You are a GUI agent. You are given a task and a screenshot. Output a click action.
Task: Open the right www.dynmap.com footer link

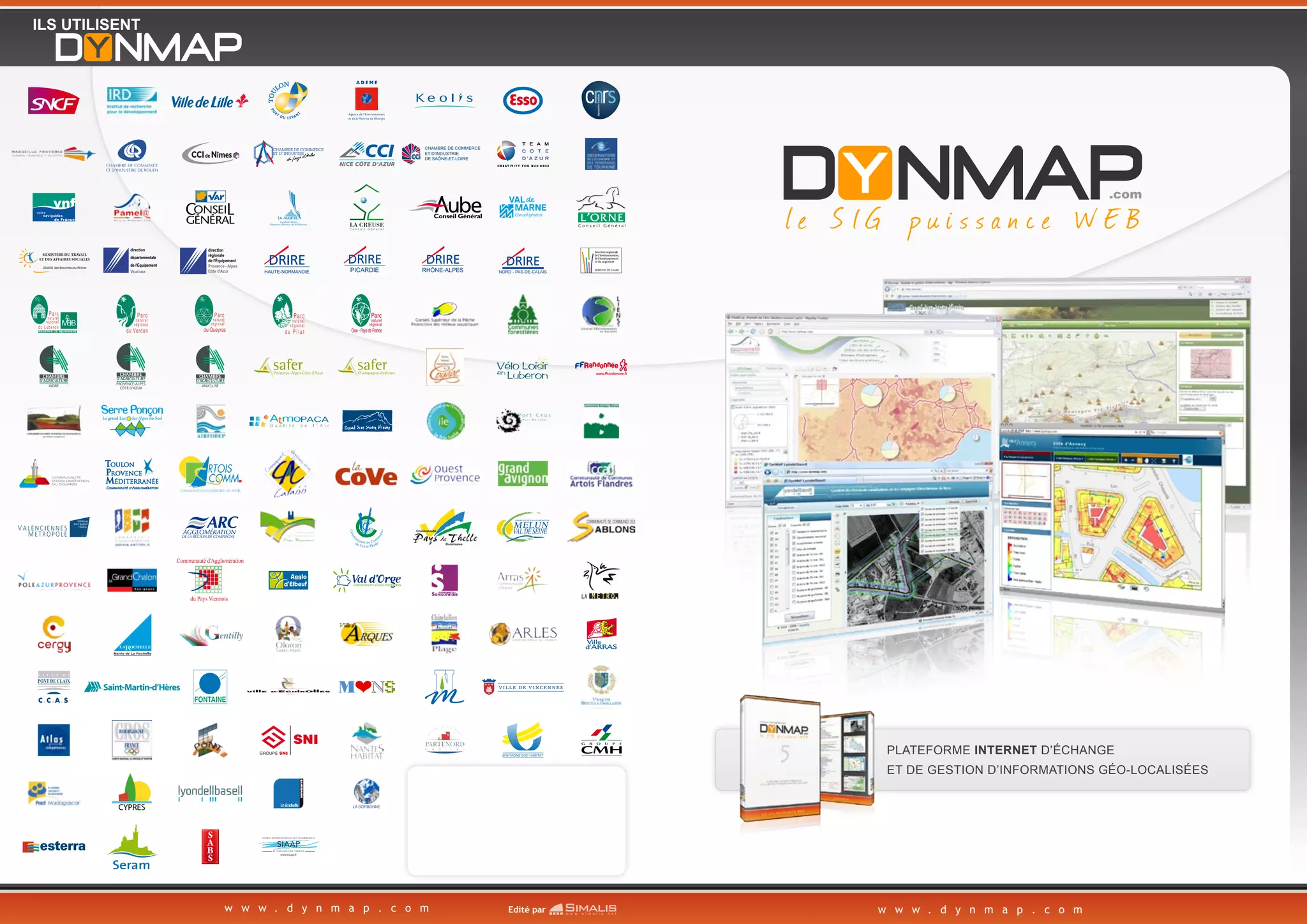pyautogui.click(x=980, y=909)
